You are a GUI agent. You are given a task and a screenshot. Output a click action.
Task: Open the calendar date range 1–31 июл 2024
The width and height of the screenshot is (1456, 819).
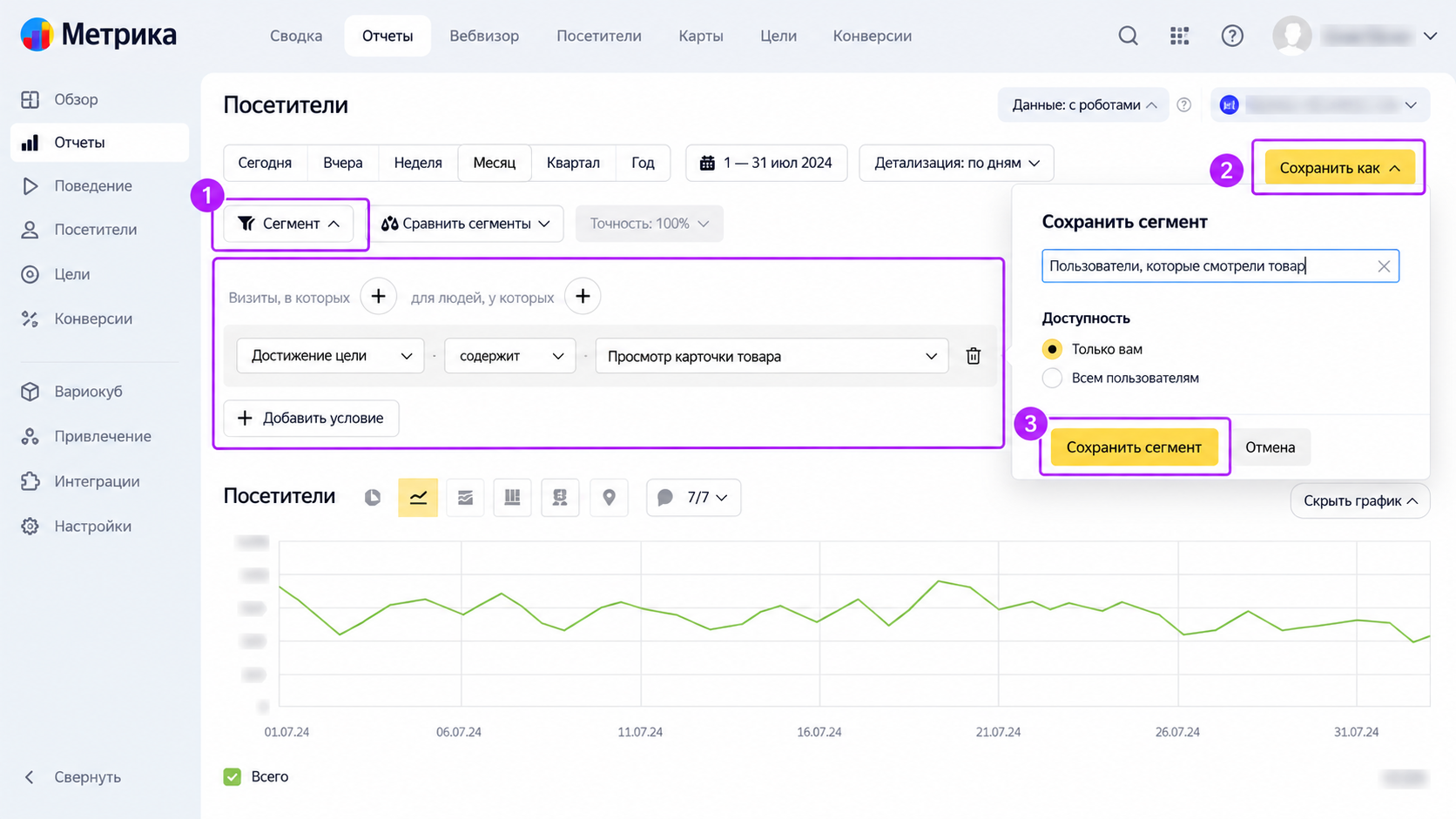point(766,163)
